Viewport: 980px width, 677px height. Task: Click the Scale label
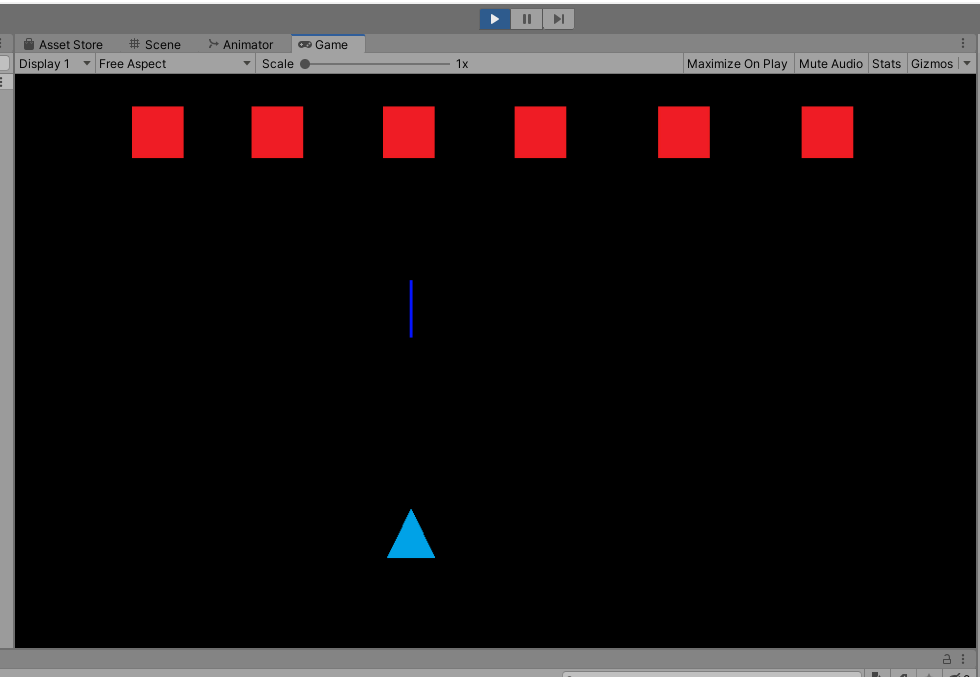coord(278,64)
